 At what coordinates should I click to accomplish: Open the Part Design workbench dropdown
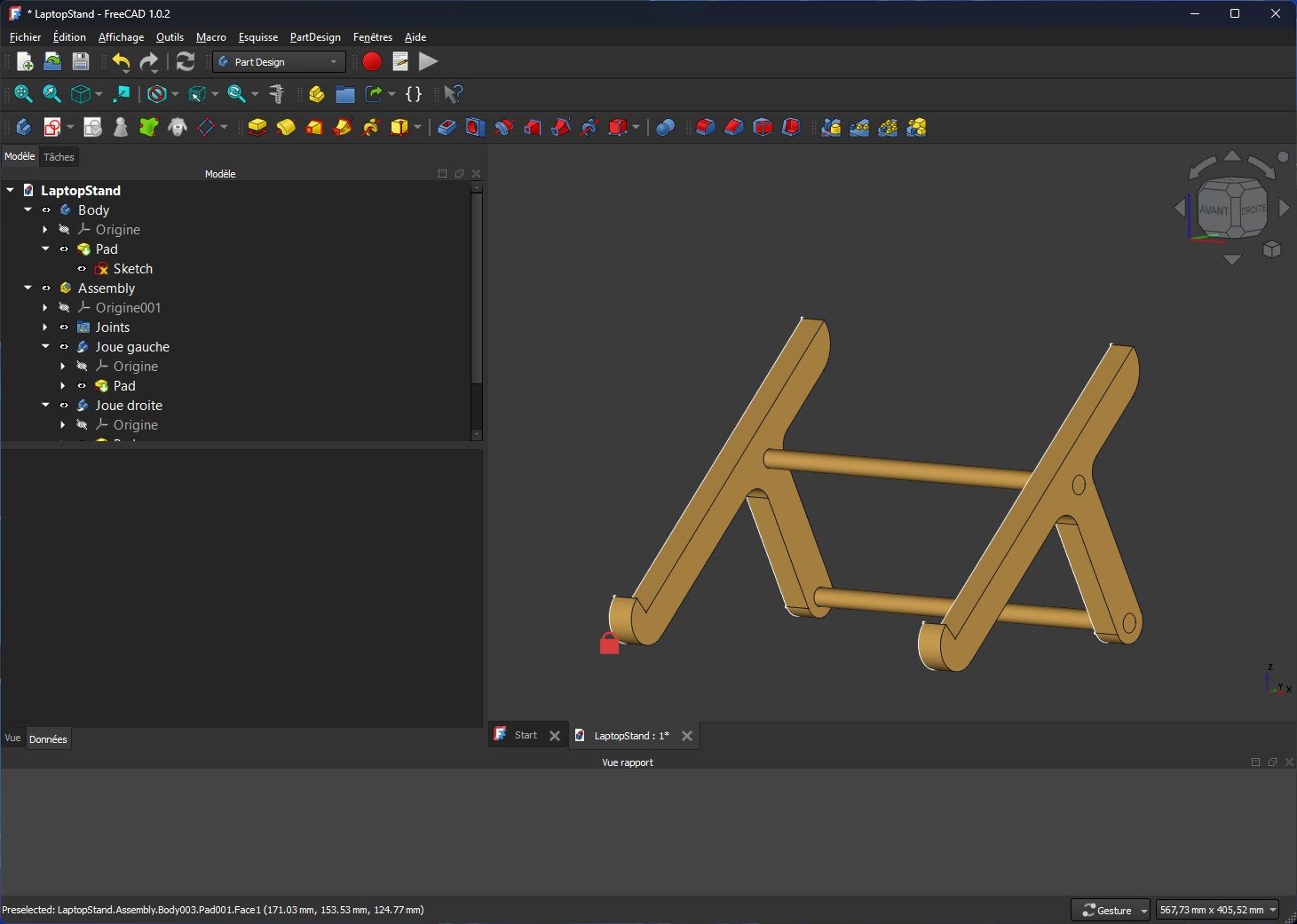pos(279,62)
